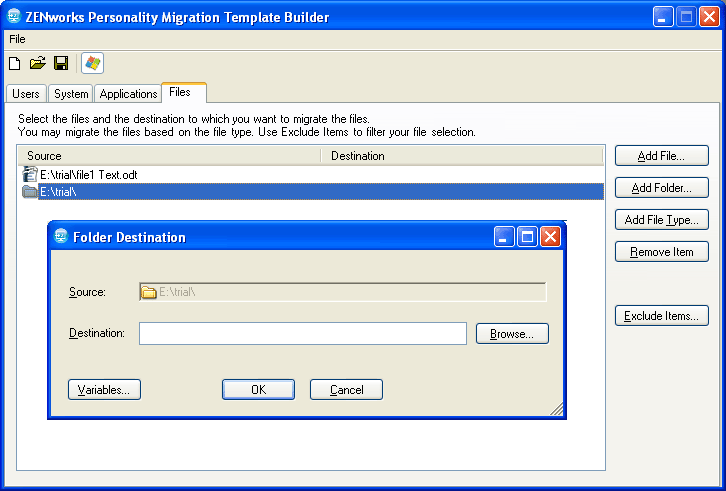Click the dialog resize grip corner
The width and height of the screenshot is (726, 491).
pos(557,409)
